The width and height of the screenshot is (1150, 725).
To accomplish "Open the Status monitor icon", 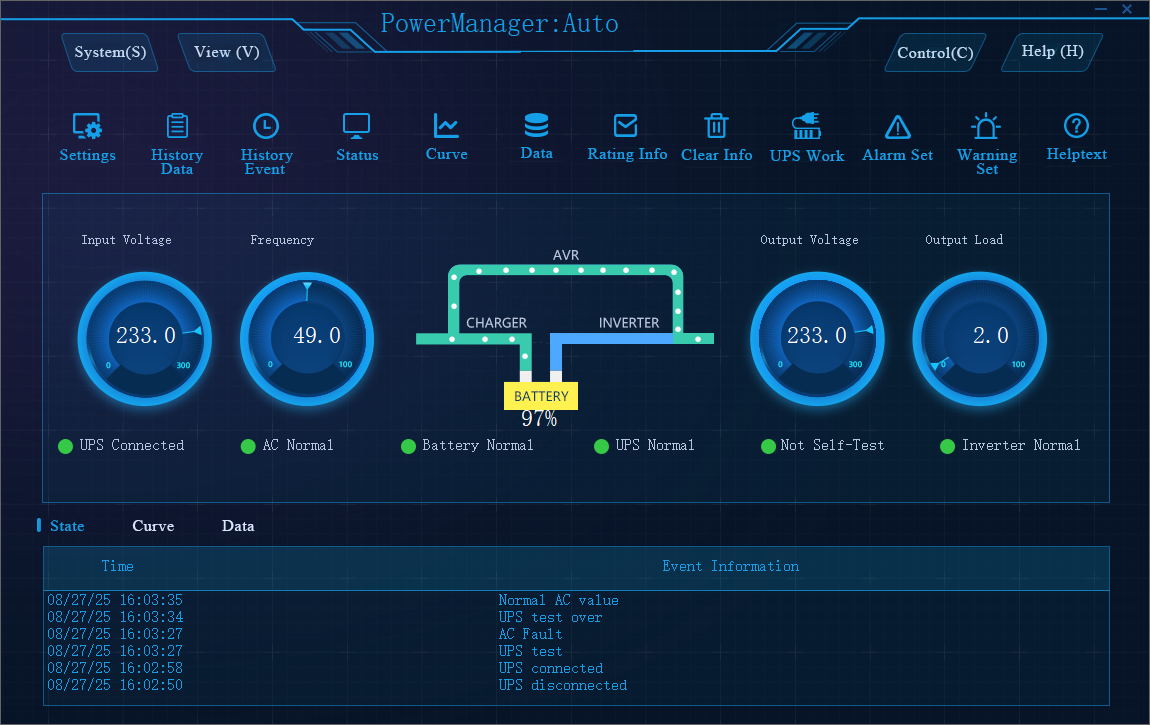I will tap(357, 126).
